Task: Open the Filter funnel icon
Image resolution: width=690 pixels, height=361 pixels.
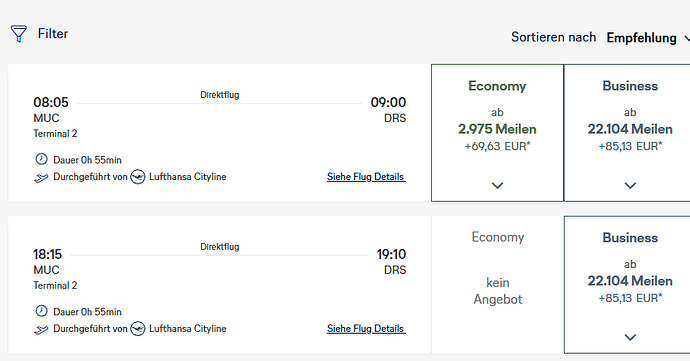Action: coord(18,33)
